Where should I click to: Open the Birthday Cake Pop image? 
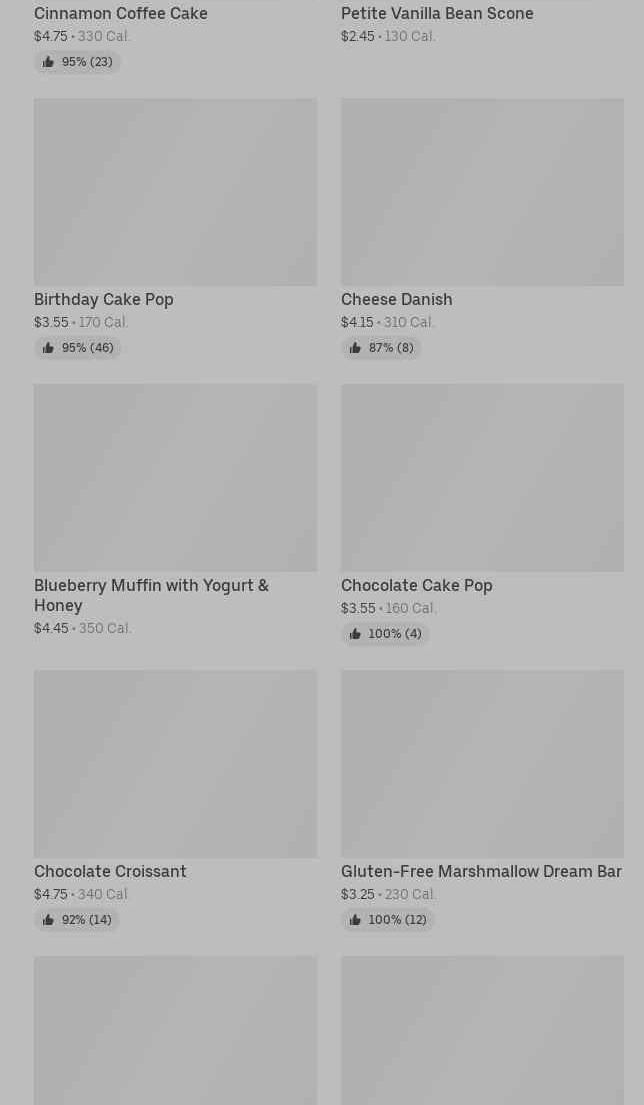[x=175, y=192]
